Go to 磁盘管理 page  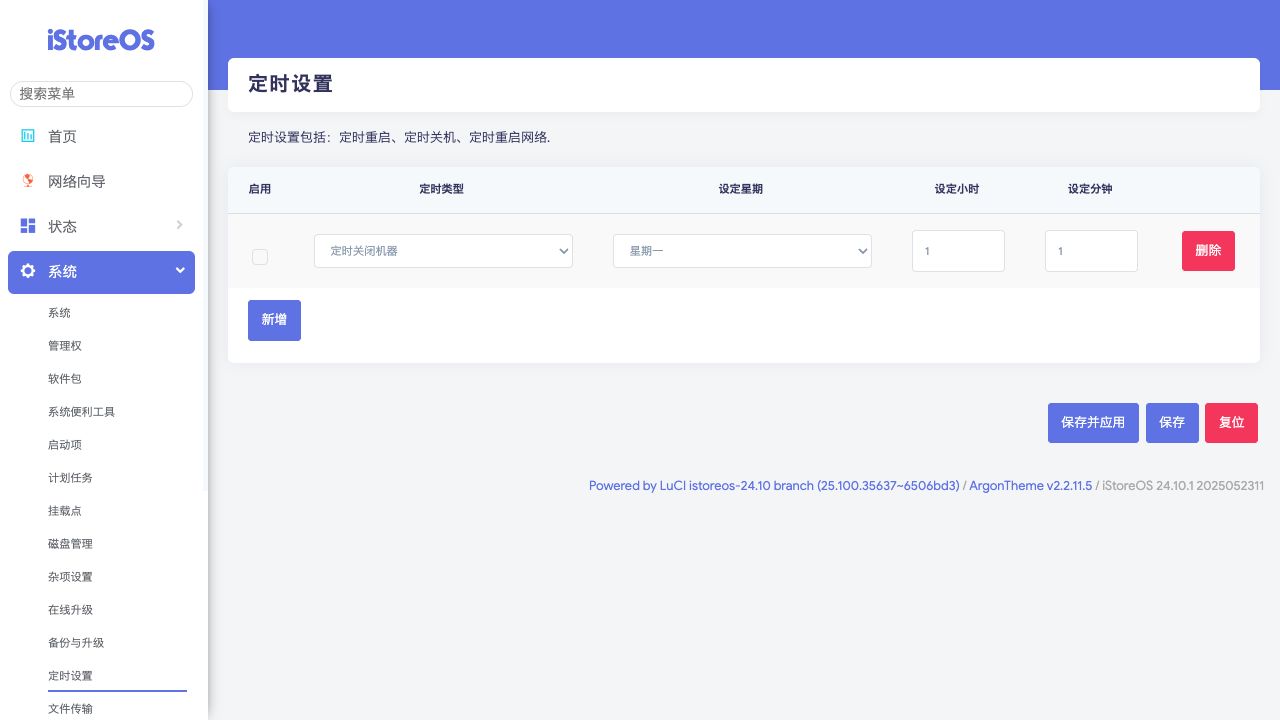tap(70, 544)
